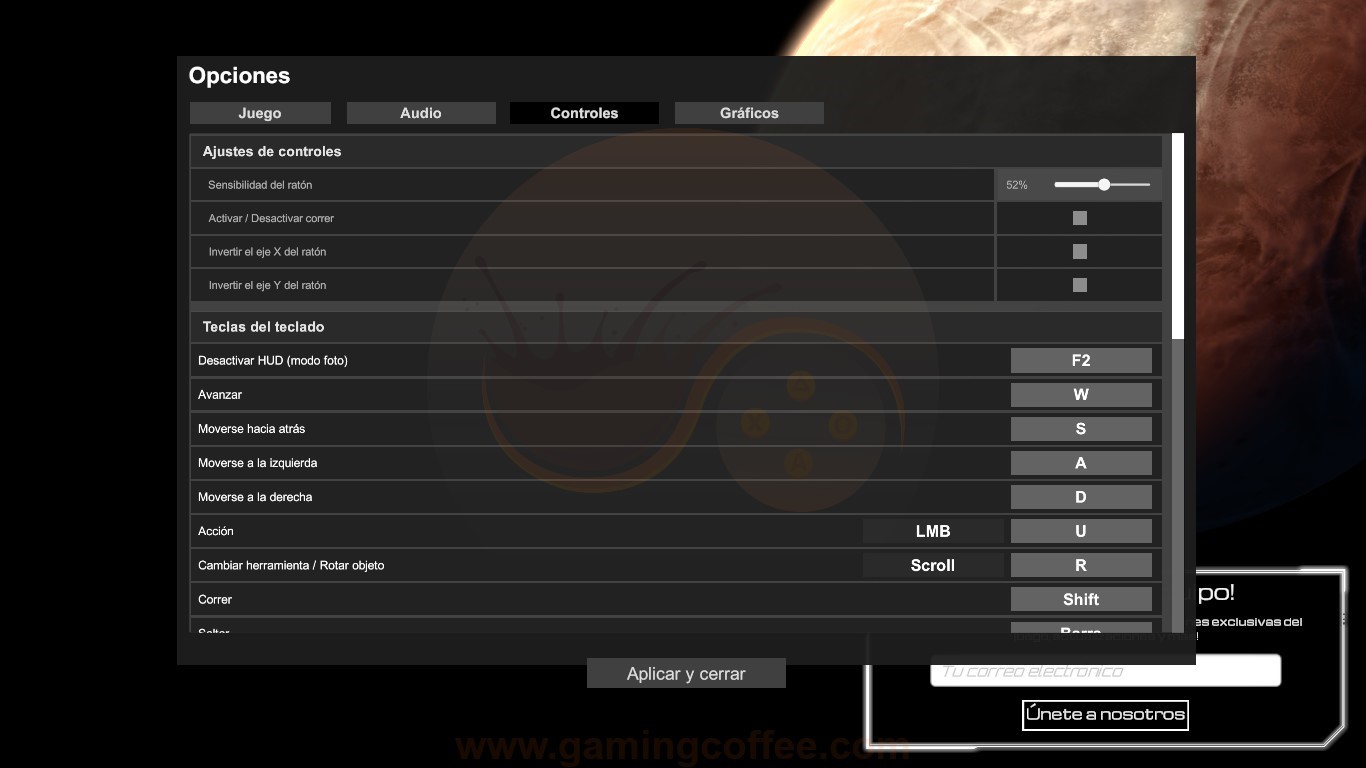Click the Acción row label
The width and height of the screenshot is (1366, 768).
point(216,531)
